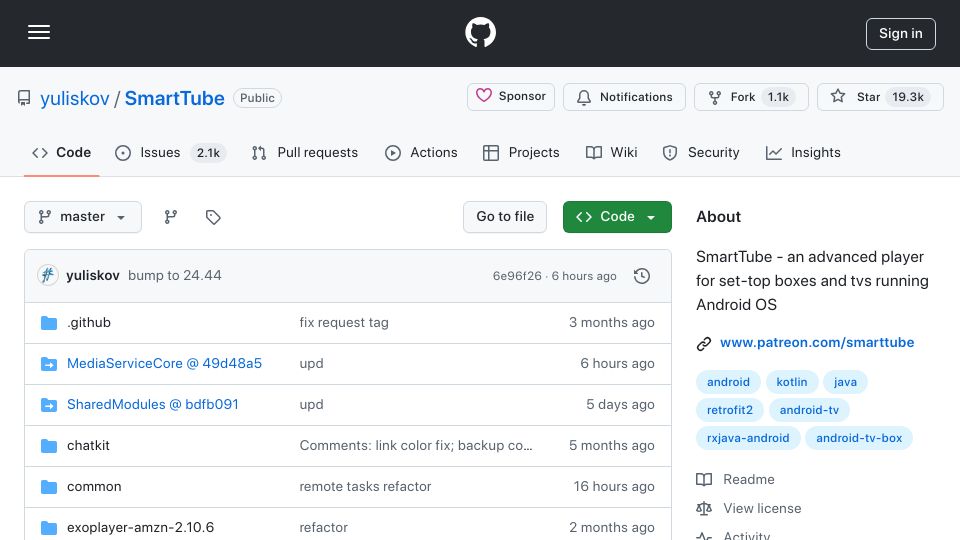
Task: Open the yuliskov owner profile link
Action: (x=75, y=98)
